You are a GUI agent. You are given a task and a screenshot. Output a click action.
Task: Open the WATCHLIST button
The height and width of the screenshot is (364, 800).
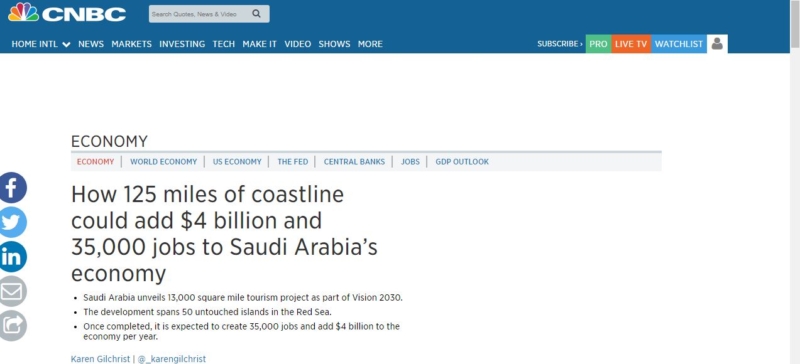pyautogui.click(x=679, y=44)
